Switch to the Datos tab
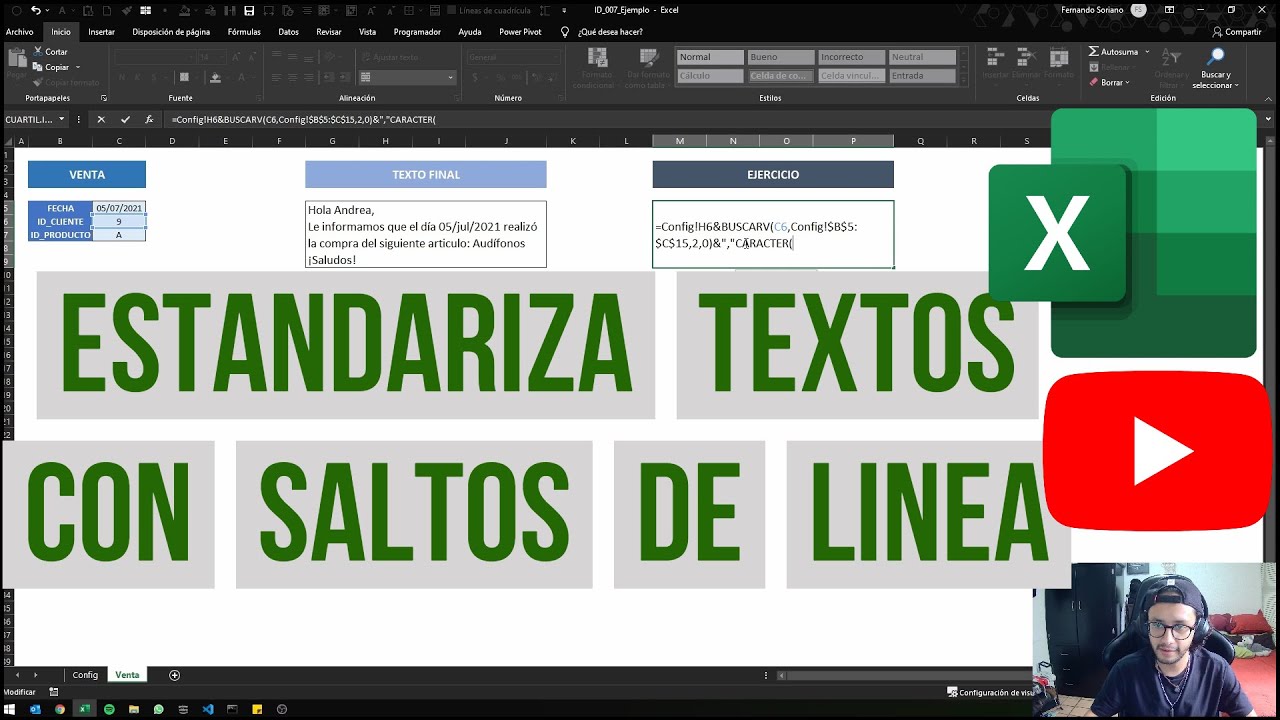 pyautogui.click(x=288, y=32)
